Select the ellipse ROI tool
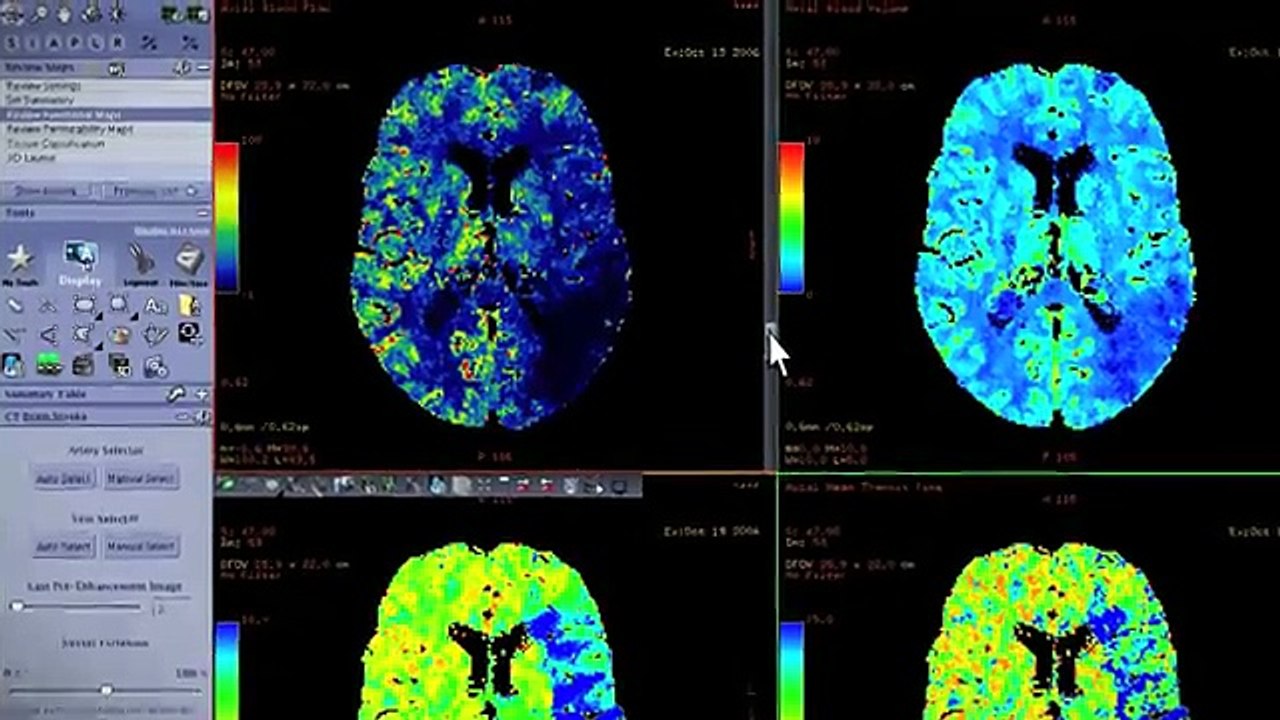The width and height of the screenshot is (1280, 720). 84,305
